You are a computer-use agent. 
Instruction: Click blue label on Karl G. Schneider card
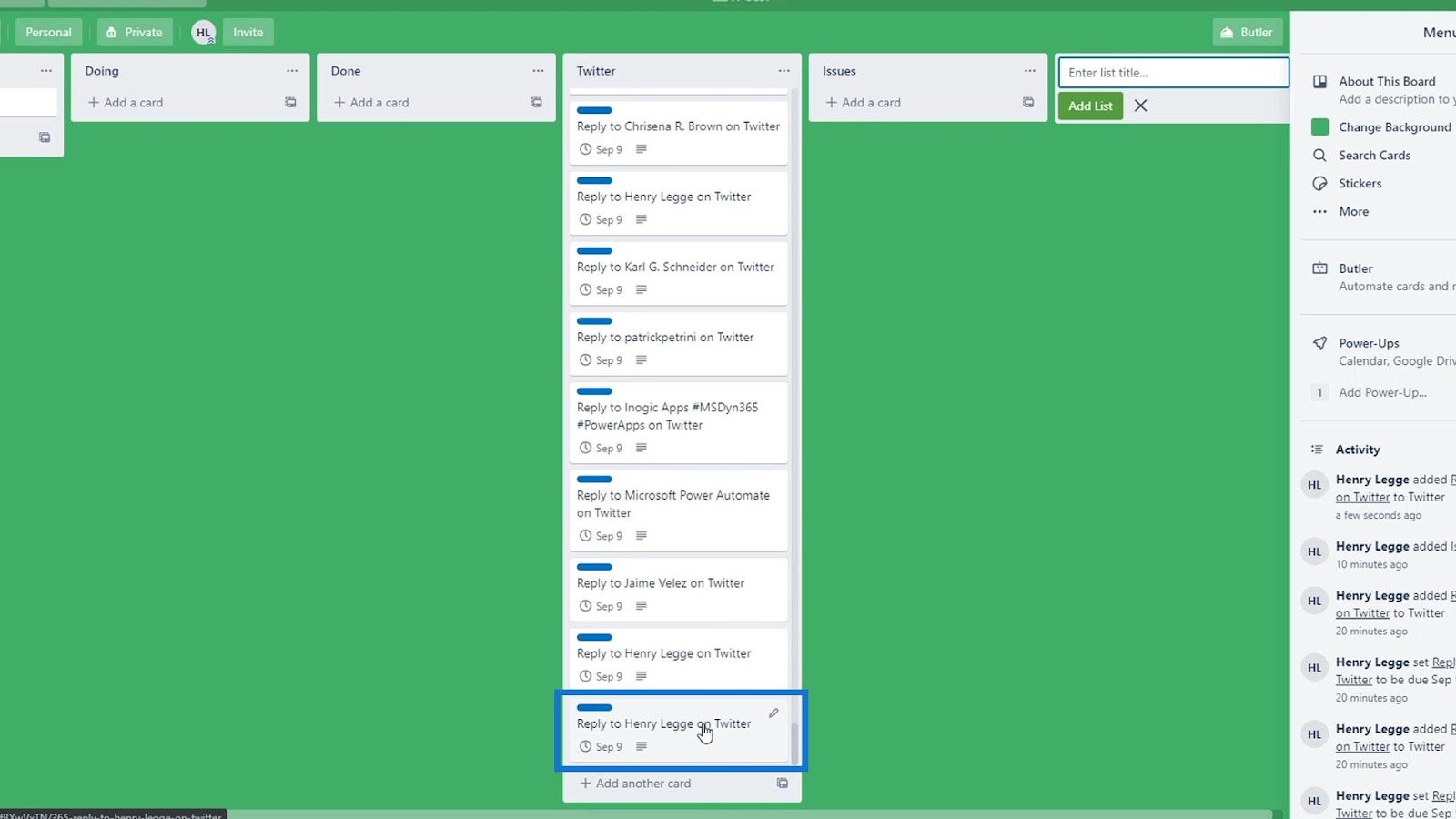594,250
